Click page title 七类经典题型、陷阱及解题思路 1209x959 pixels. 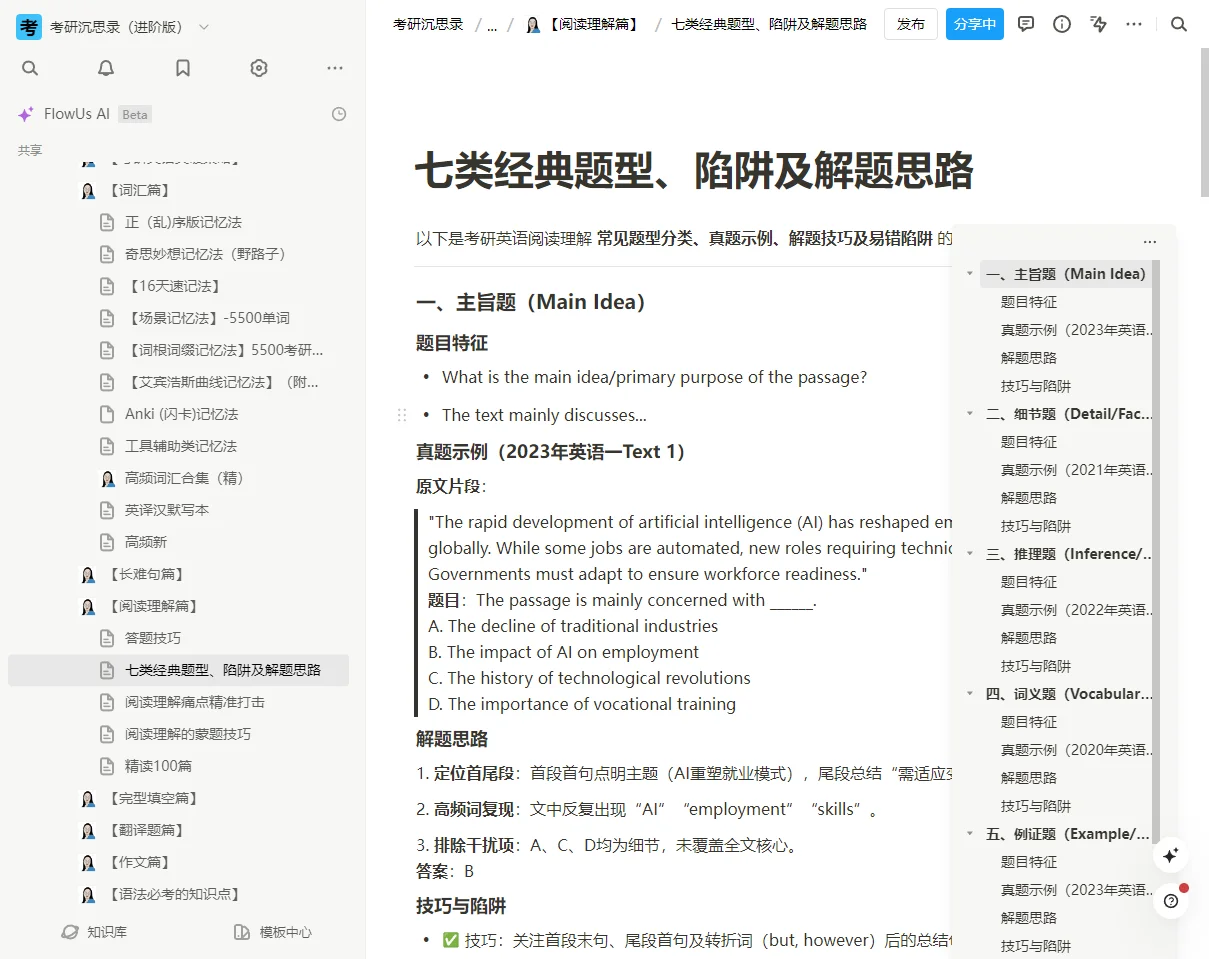(x=693, y=171)
